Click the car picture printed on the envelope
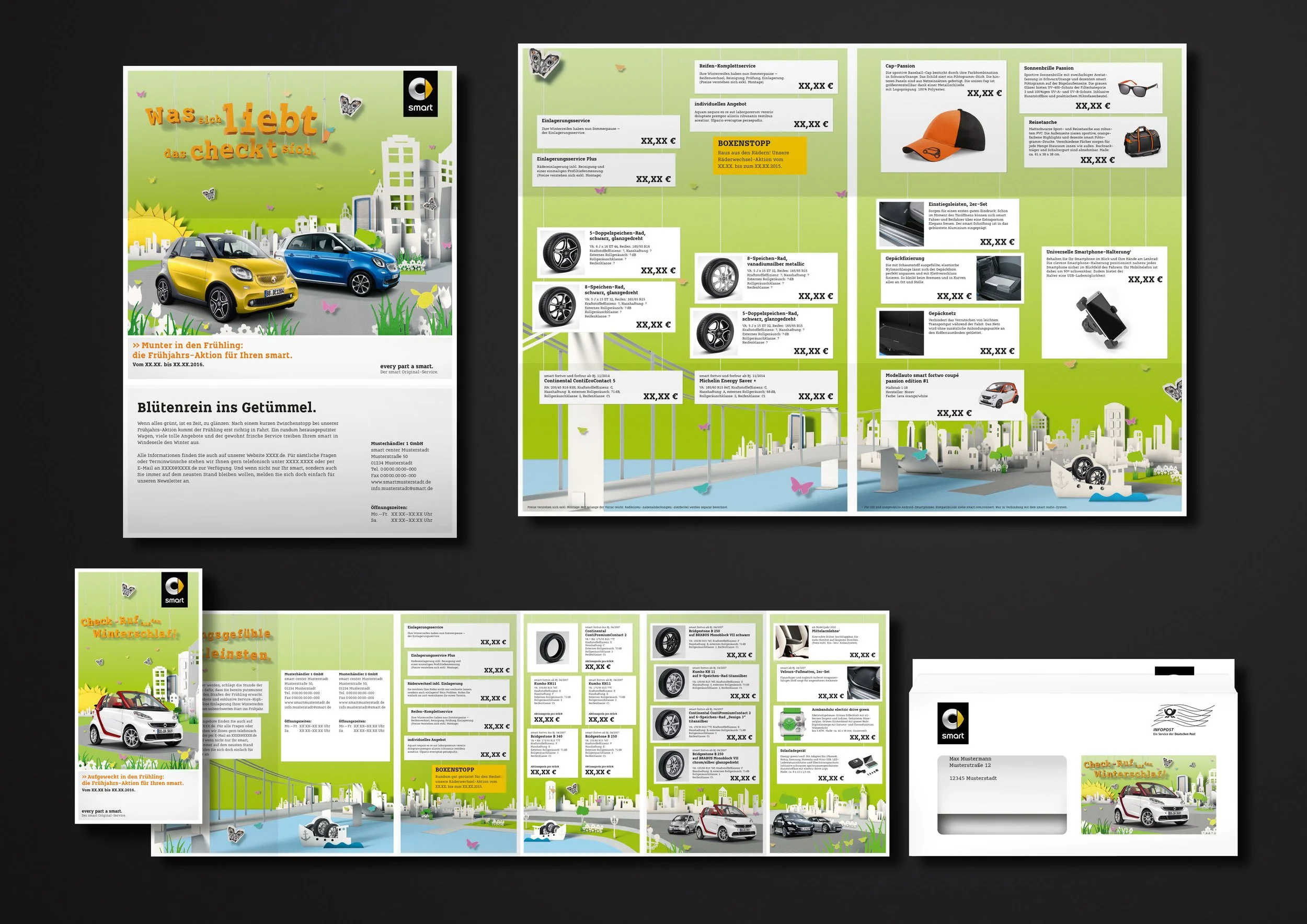 click(1148, 795)
